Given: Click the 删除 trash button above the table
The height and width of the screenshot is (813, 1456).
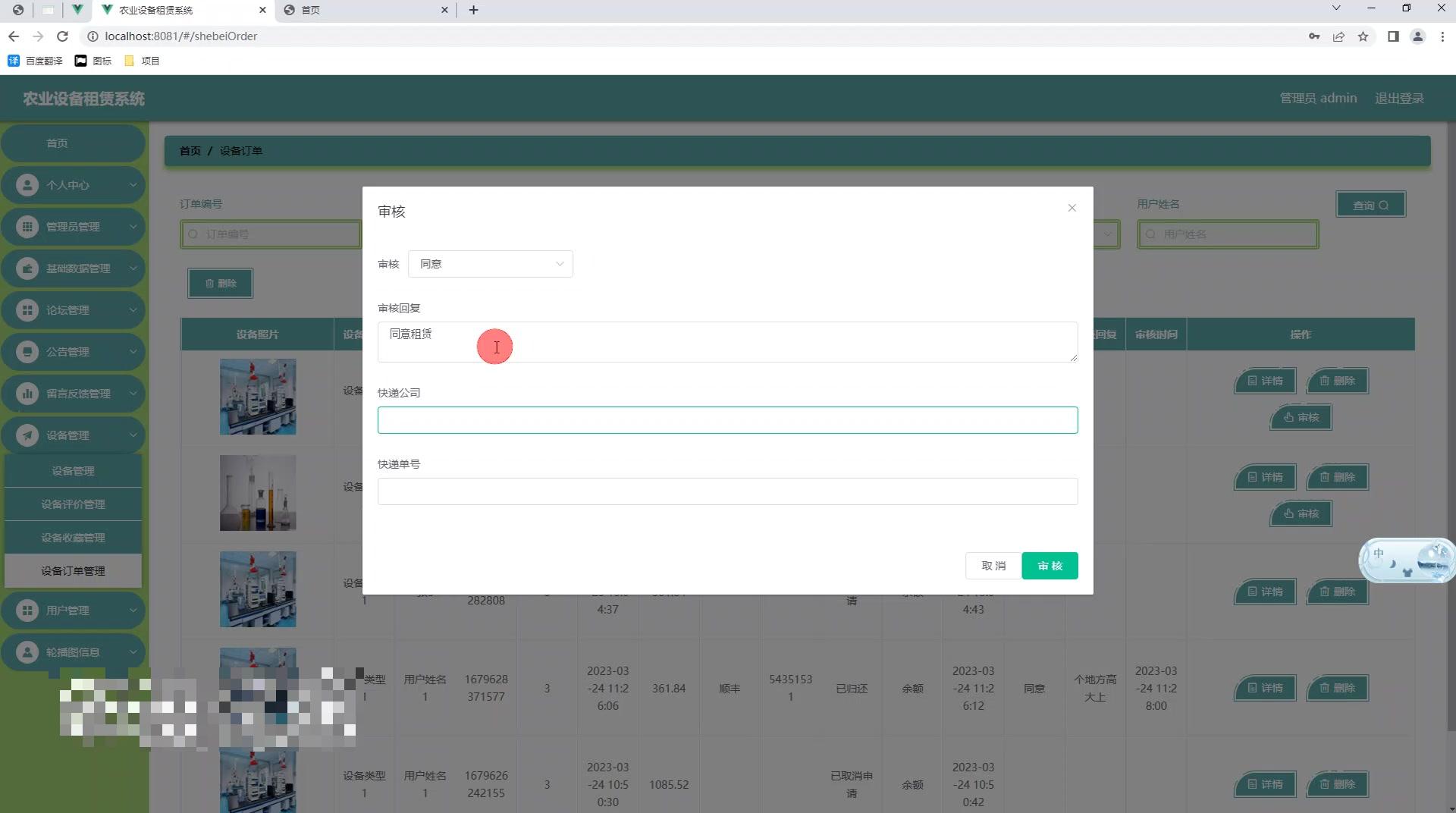Looking at the screenshot, I should pyautogui.click(x=220, y=283).
